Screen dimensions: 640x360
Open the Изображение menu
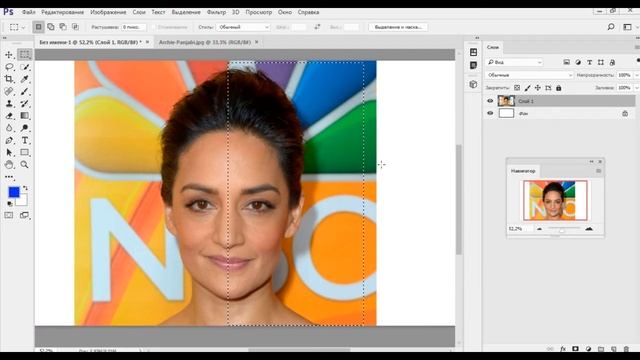[108, 12]
